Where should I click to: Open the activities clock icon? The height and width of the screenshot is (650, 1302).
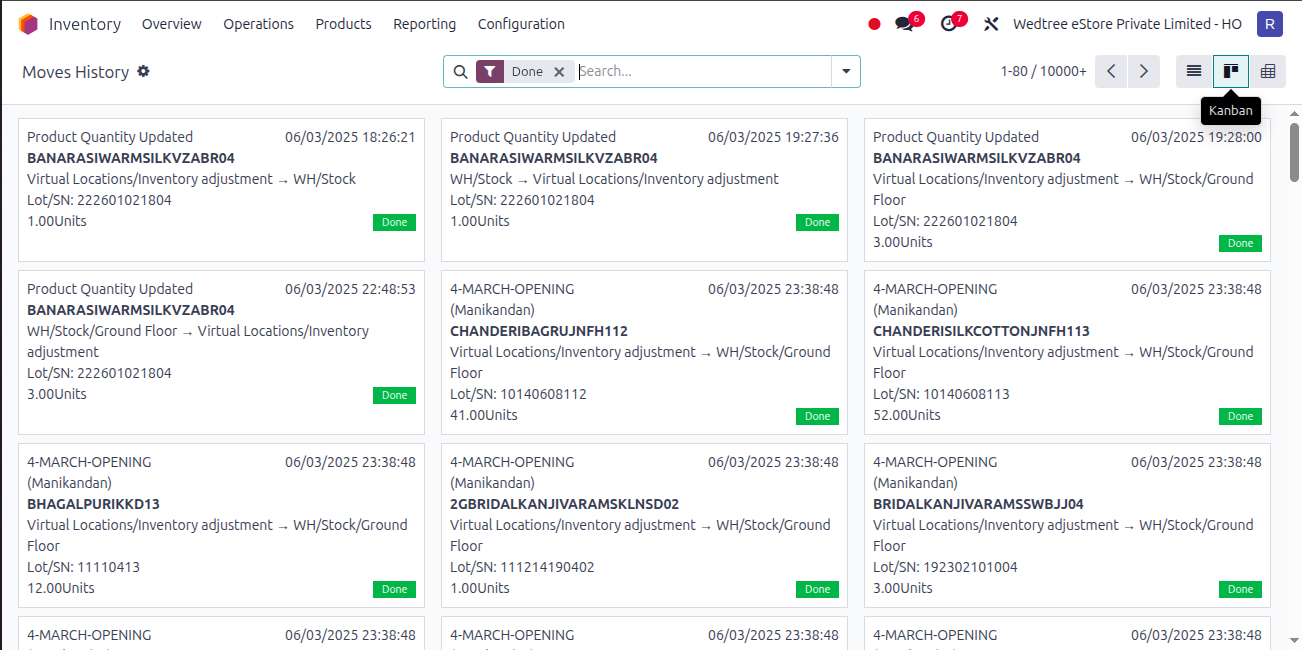(x=948, y=24)
